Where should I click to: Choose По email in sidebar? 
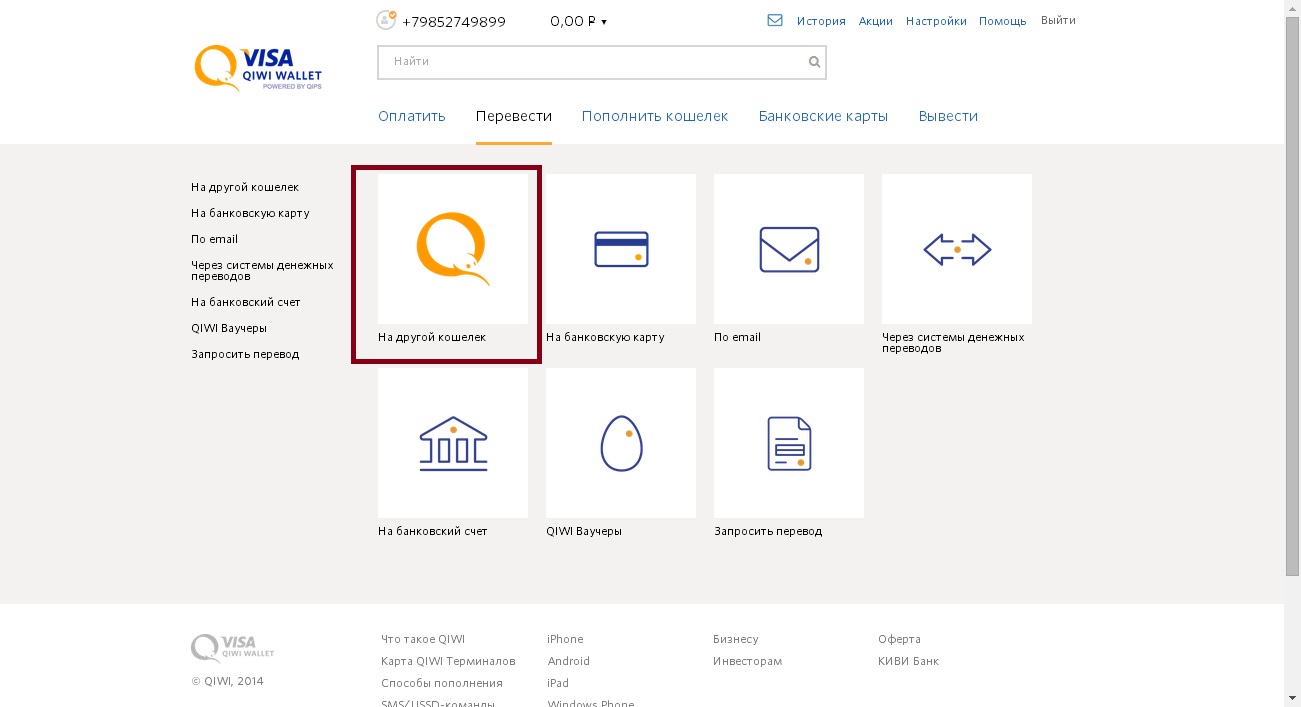214,239
